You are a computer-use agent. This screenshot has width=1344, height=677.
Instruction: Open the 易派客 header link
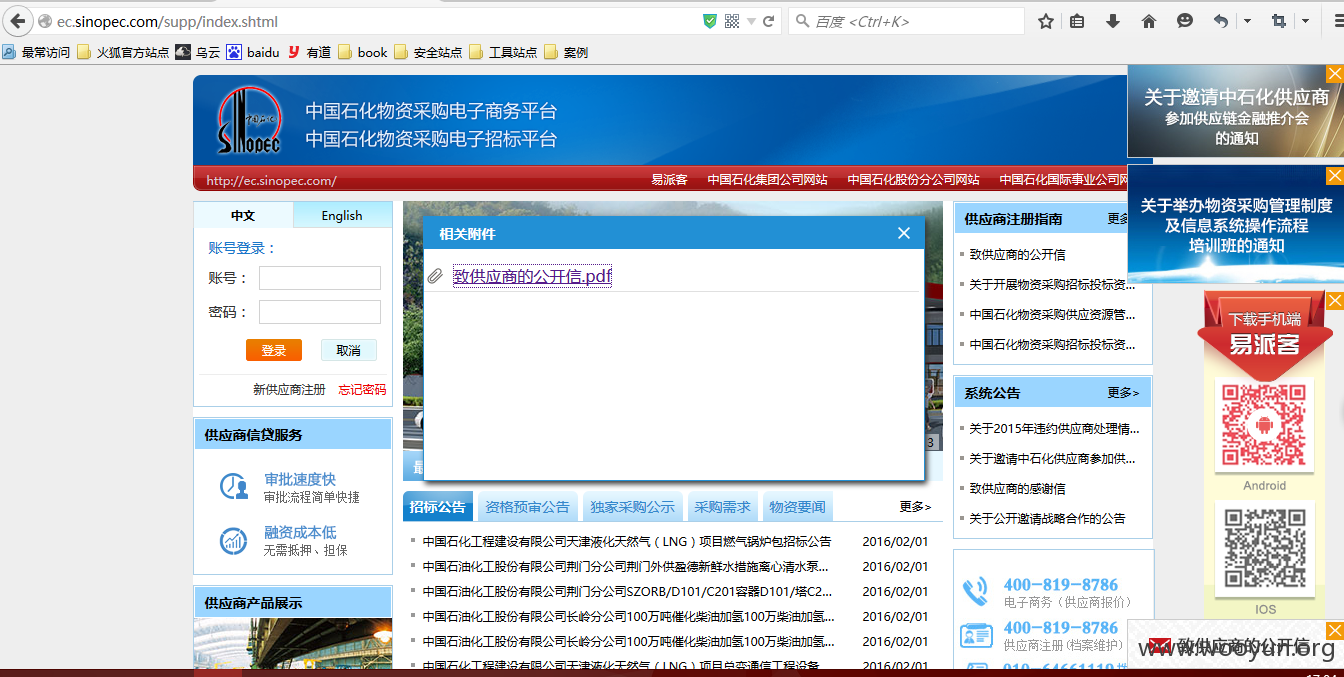[x=669, y=180]
